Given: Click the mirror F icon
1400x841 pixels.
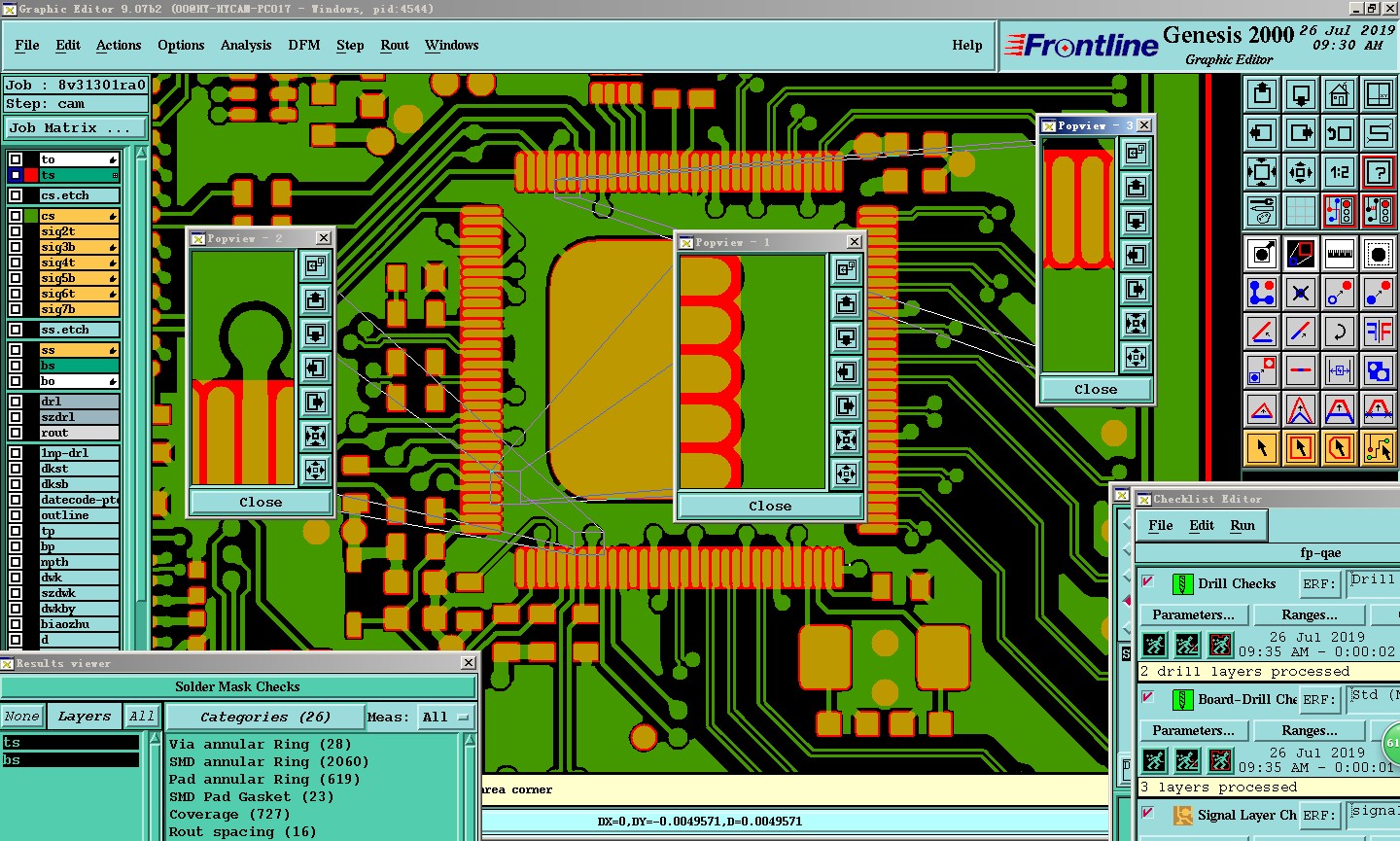Looking at the screenshot, I should [x=1379, y=332].
